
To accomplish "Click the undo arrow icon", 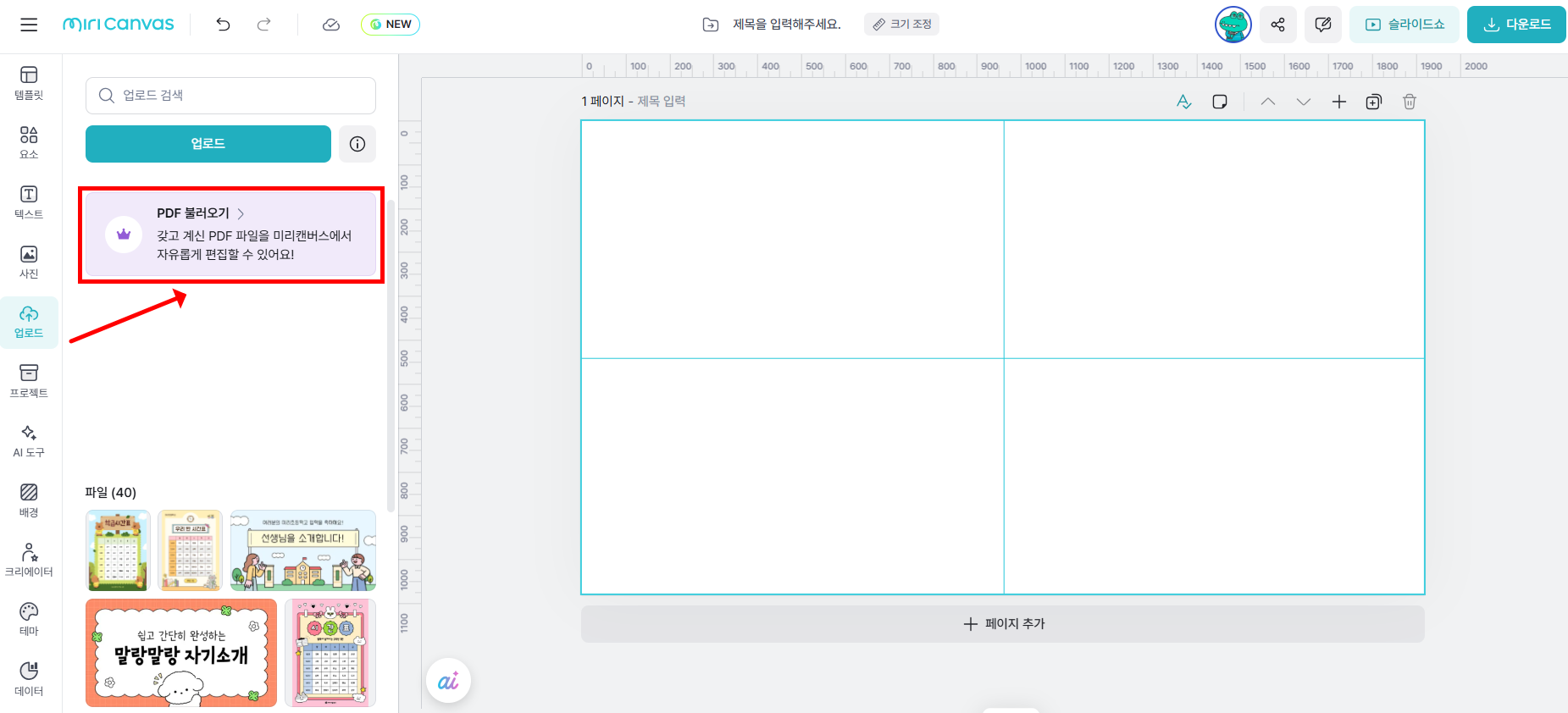I will [x=223, y=25].
